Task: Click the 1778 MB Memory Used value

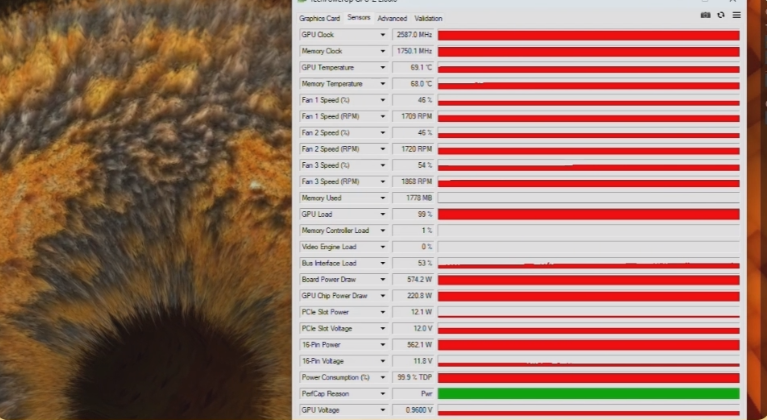Action: [413, 198]
